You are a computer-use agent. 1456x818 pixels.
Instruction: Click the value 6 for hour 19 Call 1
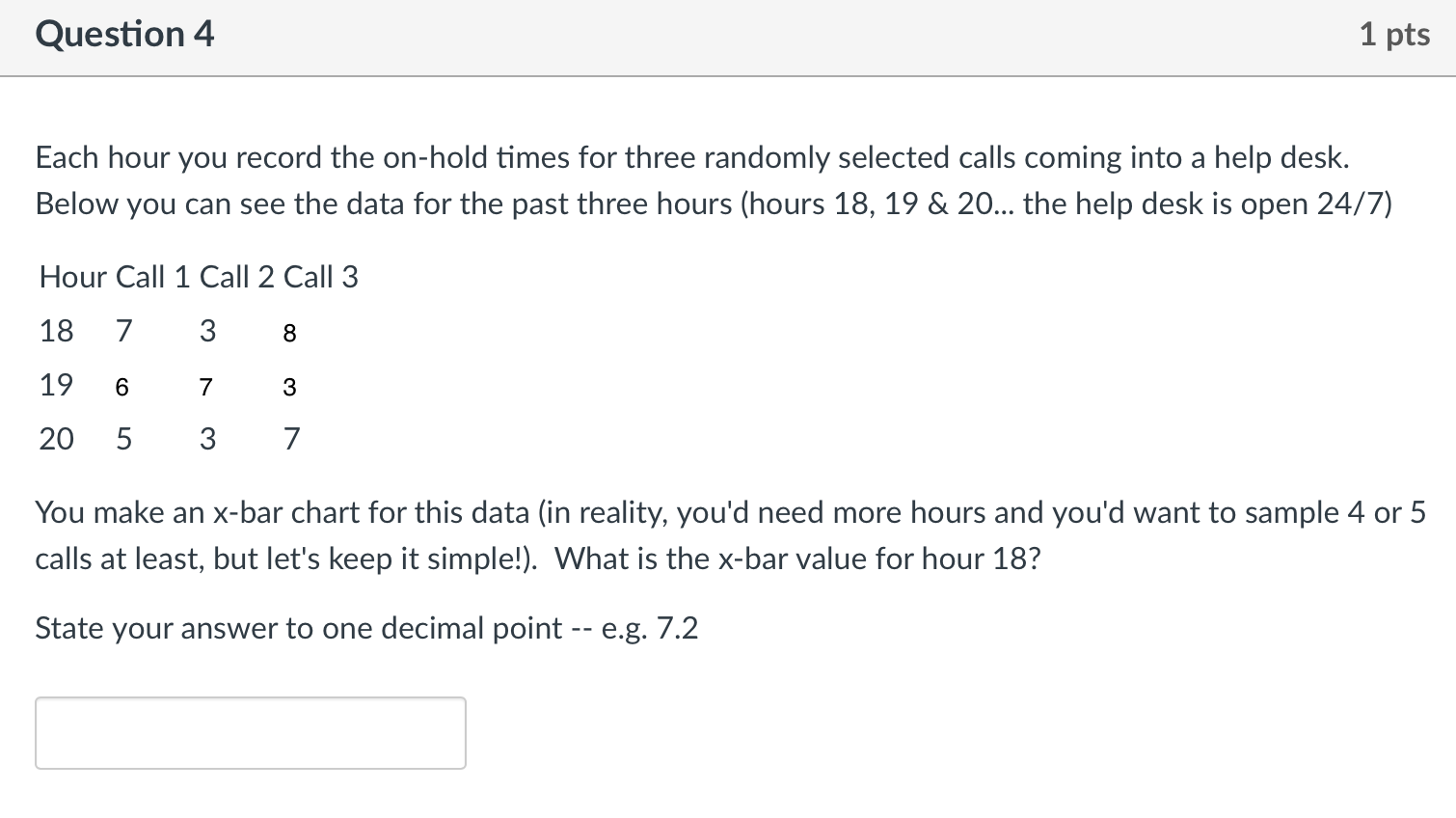(121, 387)
